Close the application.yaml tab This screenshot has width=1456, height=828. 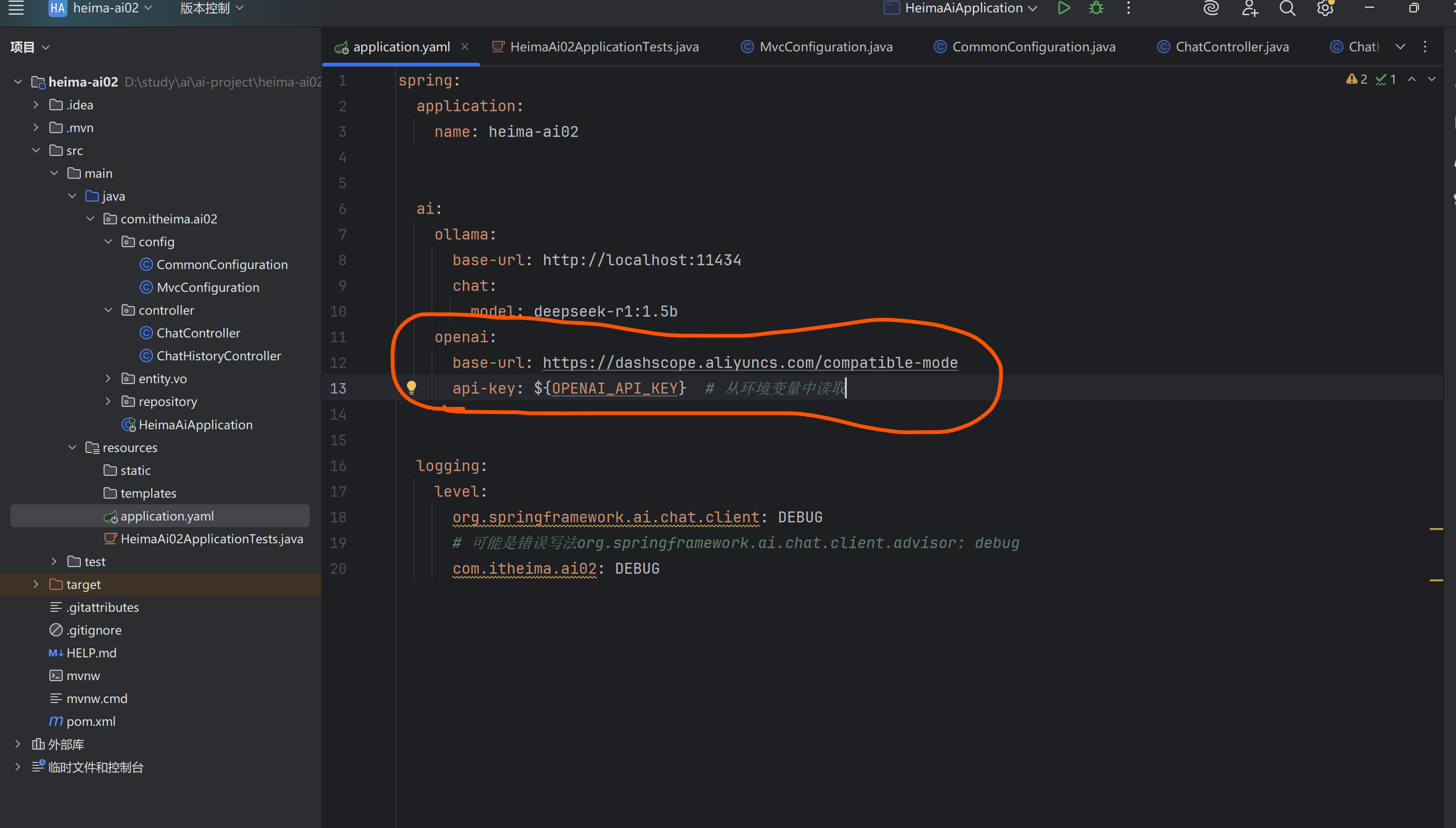(x=464, y=47)
